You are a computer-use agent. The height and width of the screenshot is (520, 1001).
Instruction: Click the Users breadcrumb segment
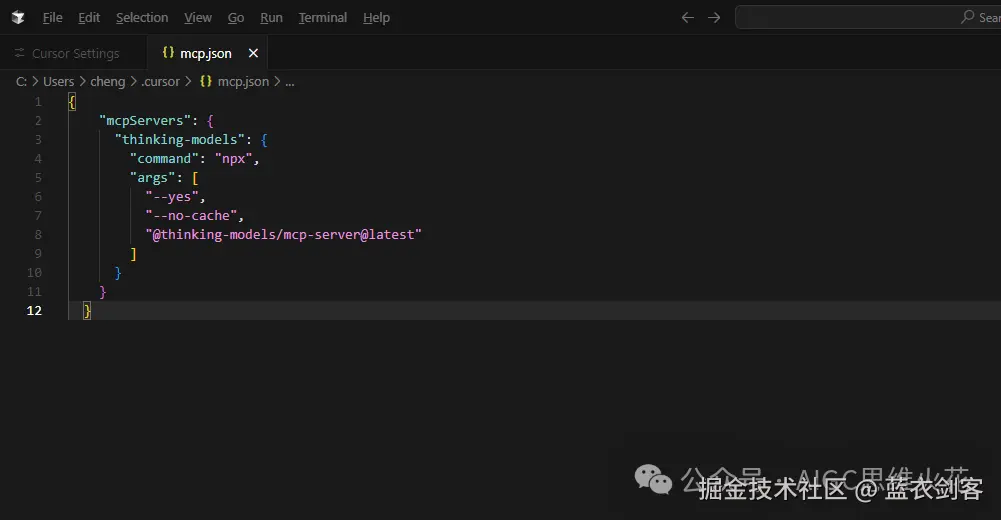[x=59, y=82]
